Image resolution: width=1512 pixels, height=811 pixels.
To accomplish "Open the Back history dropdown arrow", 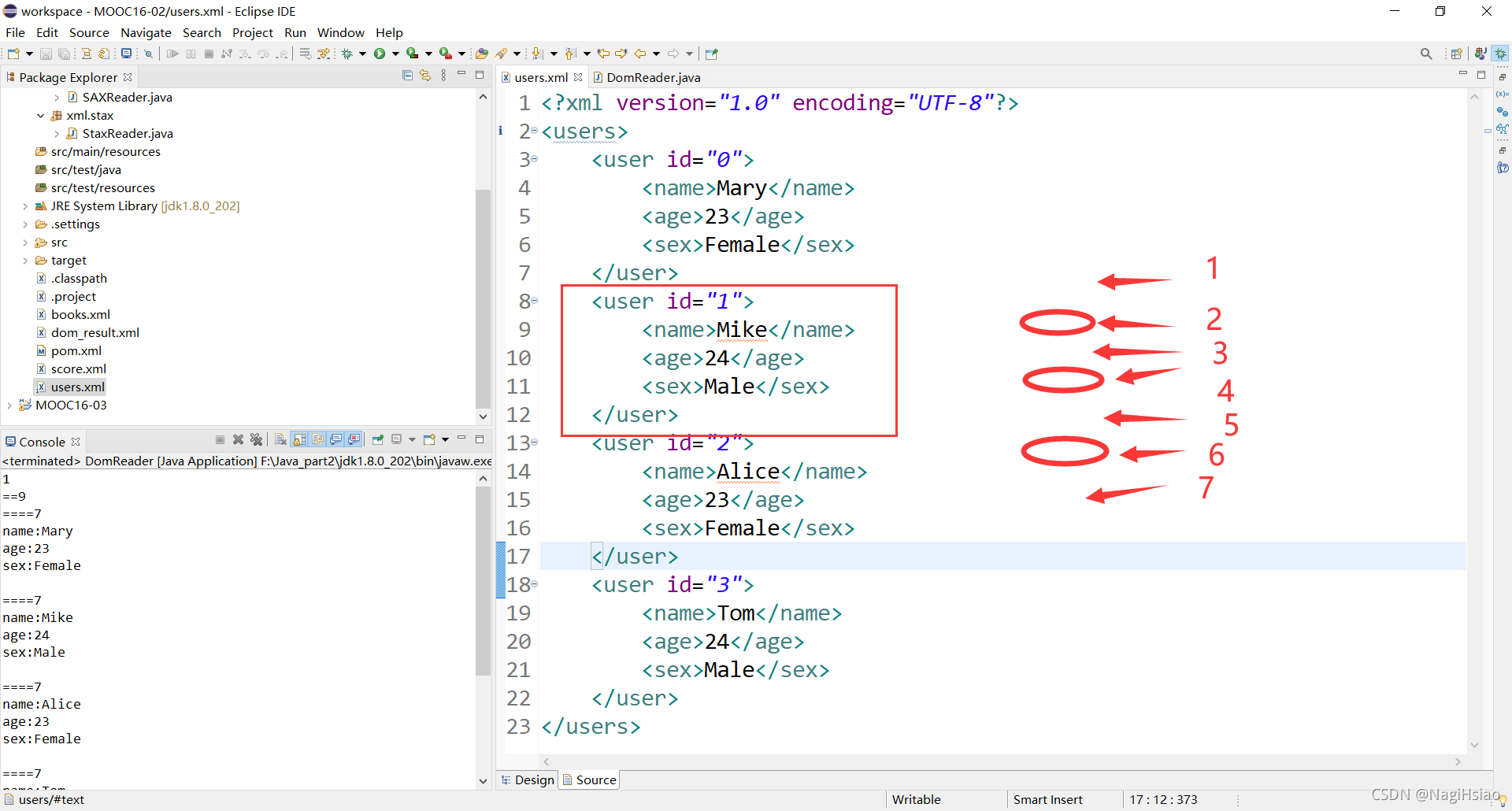I will click(656, 54).
